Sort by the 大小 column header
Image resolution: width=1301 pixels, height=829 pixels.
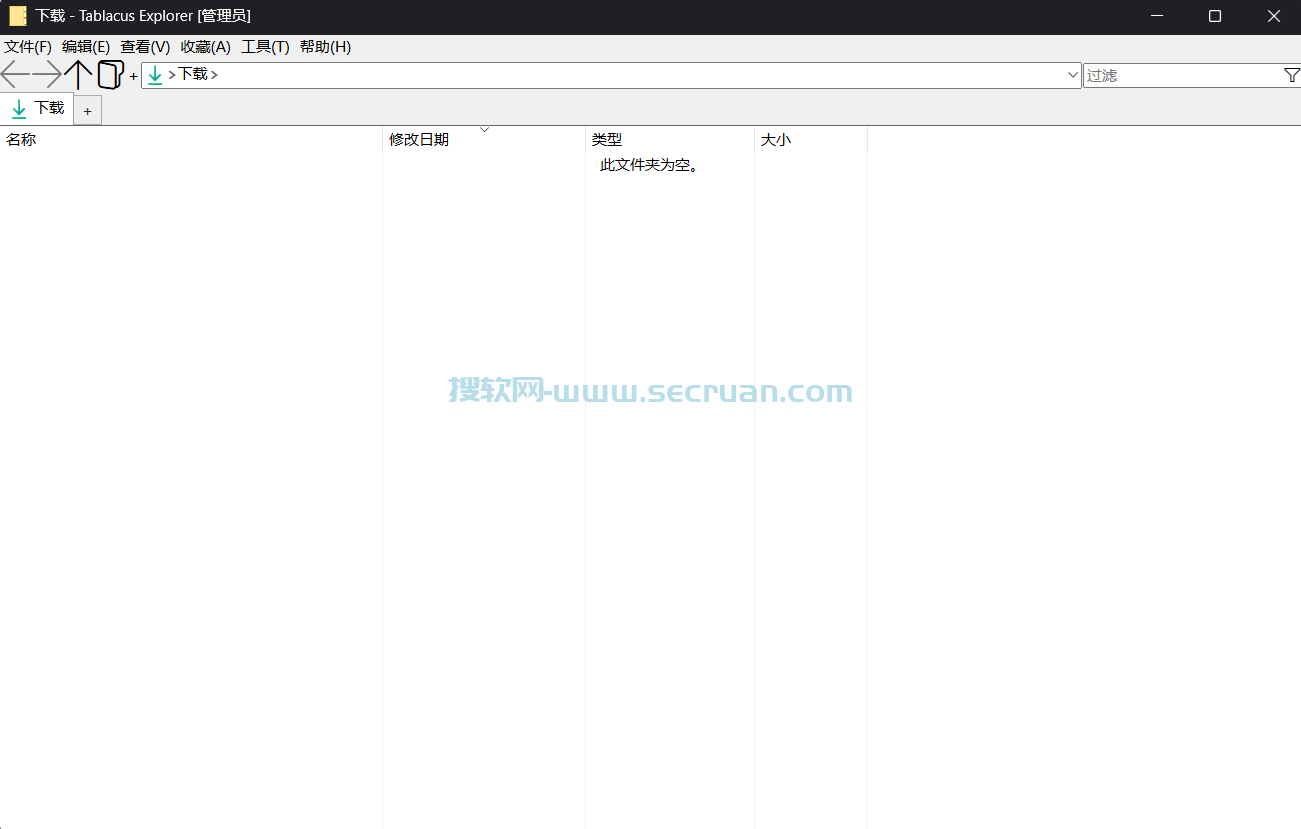coord(811,140)
